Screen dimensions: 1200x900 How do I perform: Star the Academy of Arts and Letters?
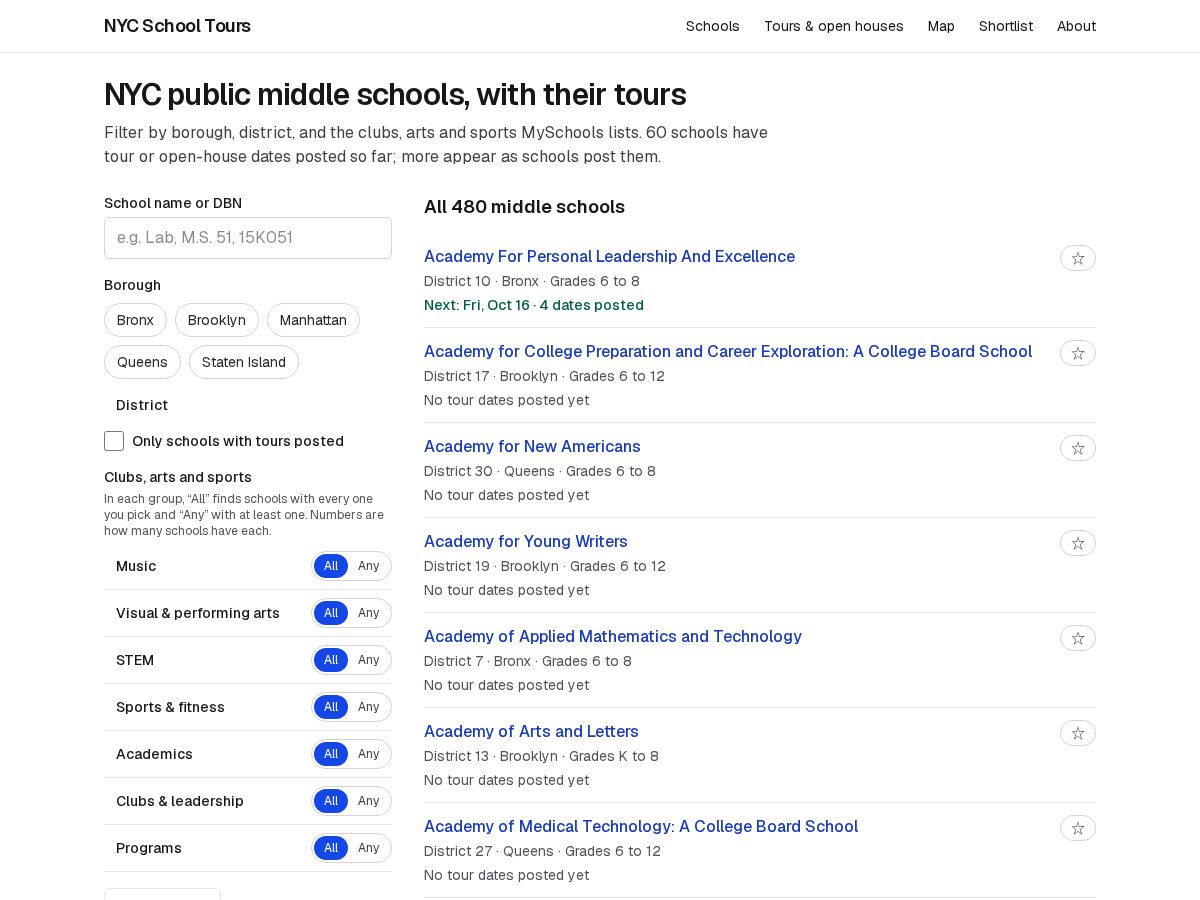tap(1078, 733)
